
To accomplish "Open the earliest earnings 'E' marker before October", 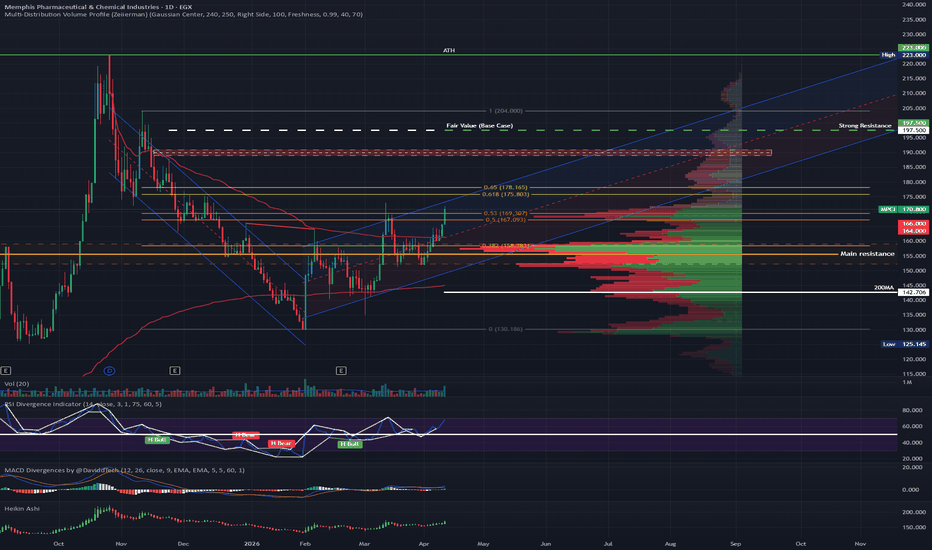I will (x=6, y=370).
